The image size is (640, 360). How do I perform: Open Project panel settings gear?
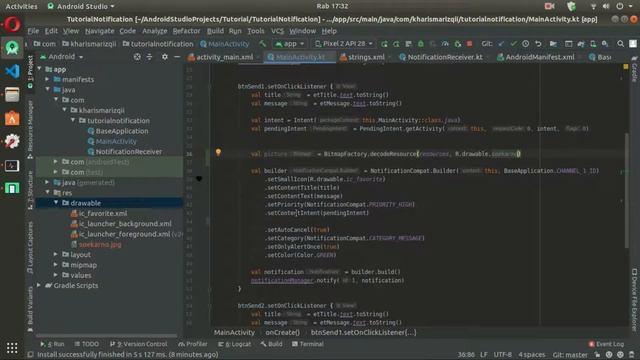[x=164, y=57]
